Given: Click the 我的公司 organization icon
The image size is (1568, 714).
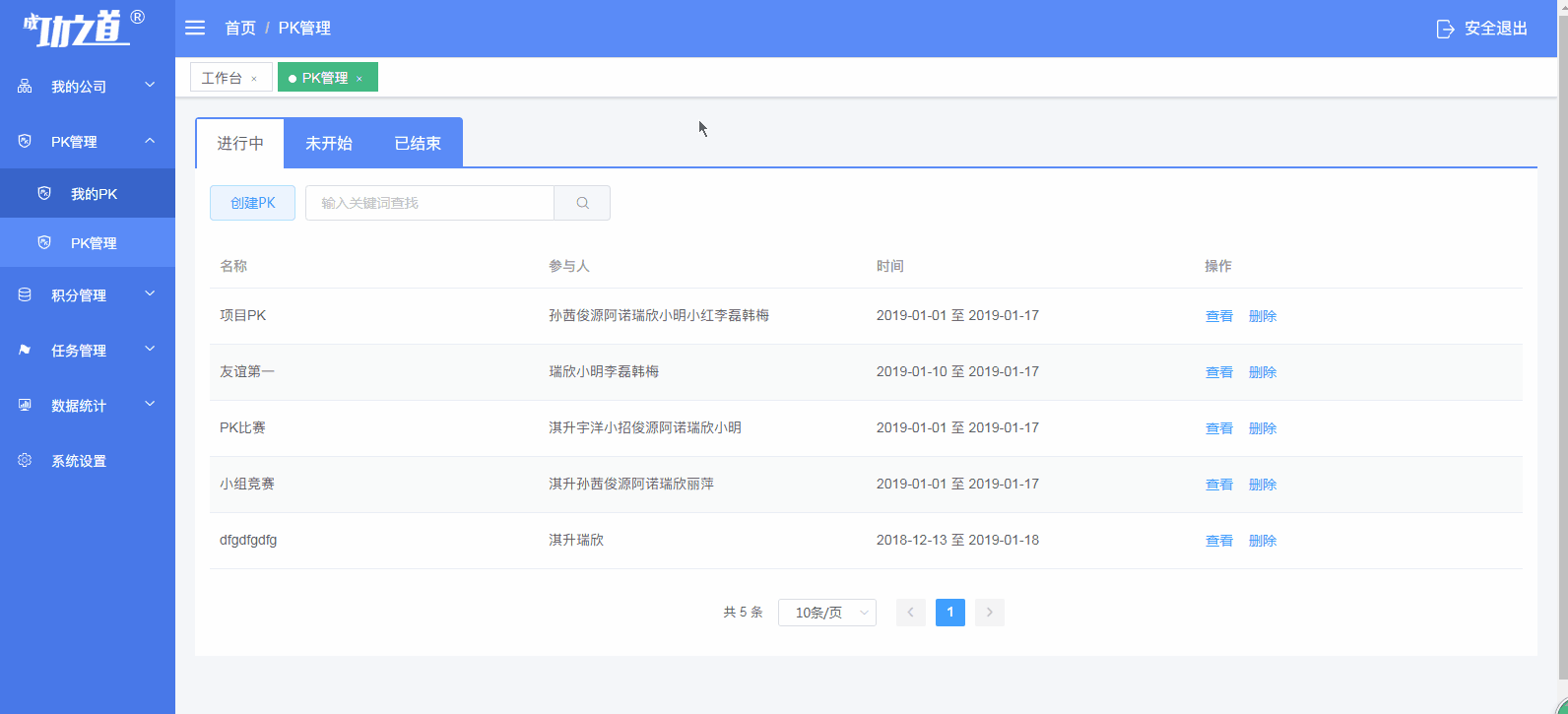Looking at the screenshot, I should click(x=25, y=87).
